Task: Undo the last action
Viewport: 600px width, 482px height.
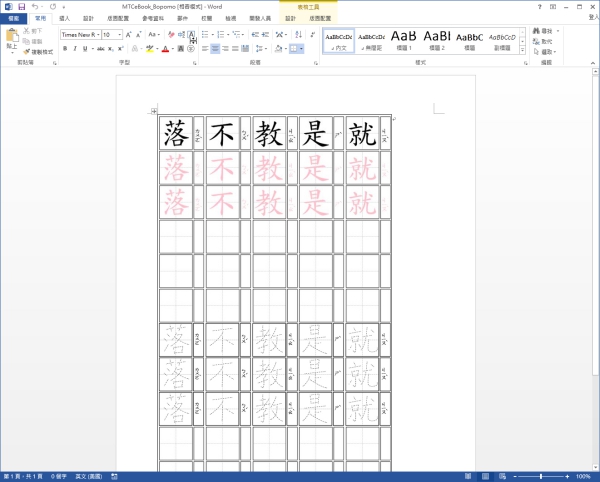Action: point(35,7)
